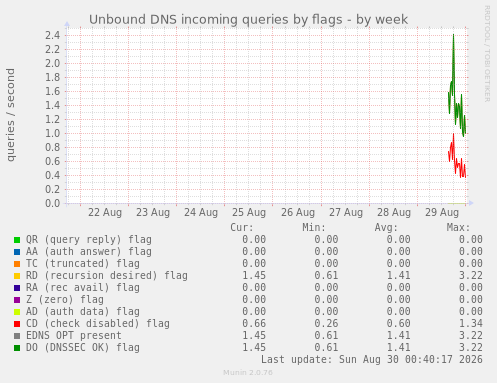
Task: Click the DO DNSSEC OK dark green swatch
Action: point(17,348)
